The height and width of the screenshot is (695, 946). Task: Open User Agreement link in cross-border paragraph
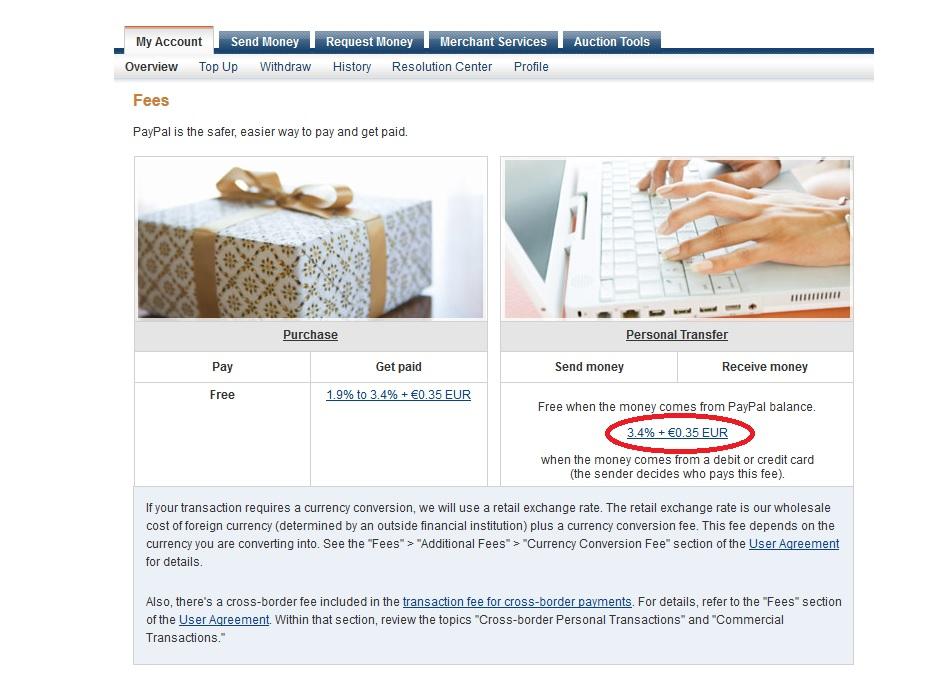pos(224,620)
